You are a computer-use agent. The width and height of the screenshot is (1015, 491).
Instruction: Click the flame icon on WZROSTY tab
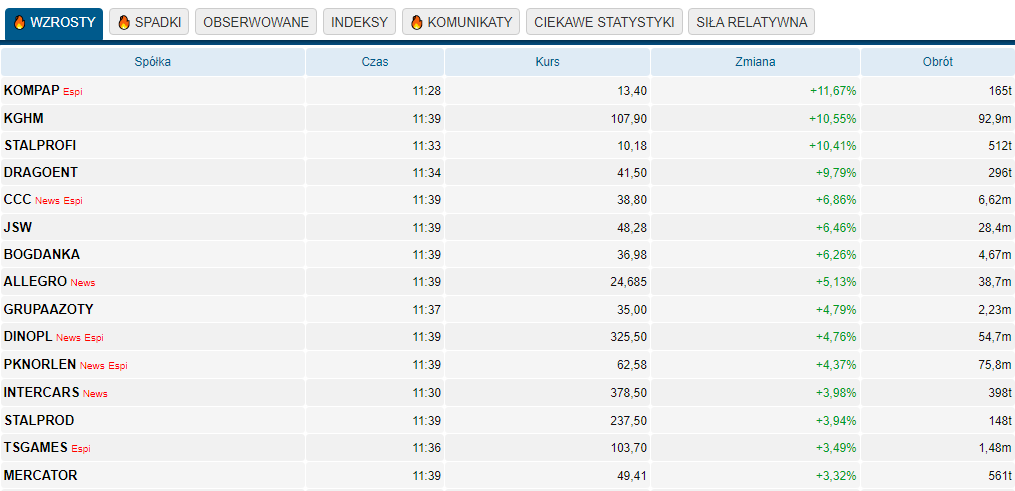coord(19,23)
